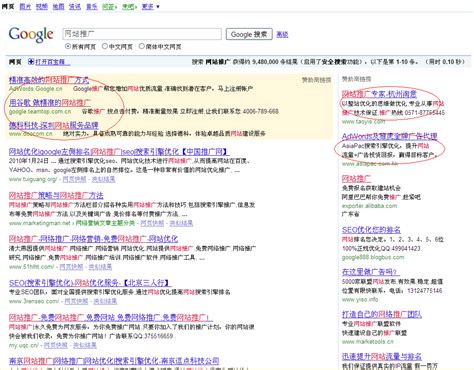Open the 打造自己的网络推广团队 ad
The height and width of the screenshot is (370, 474).
382,314
